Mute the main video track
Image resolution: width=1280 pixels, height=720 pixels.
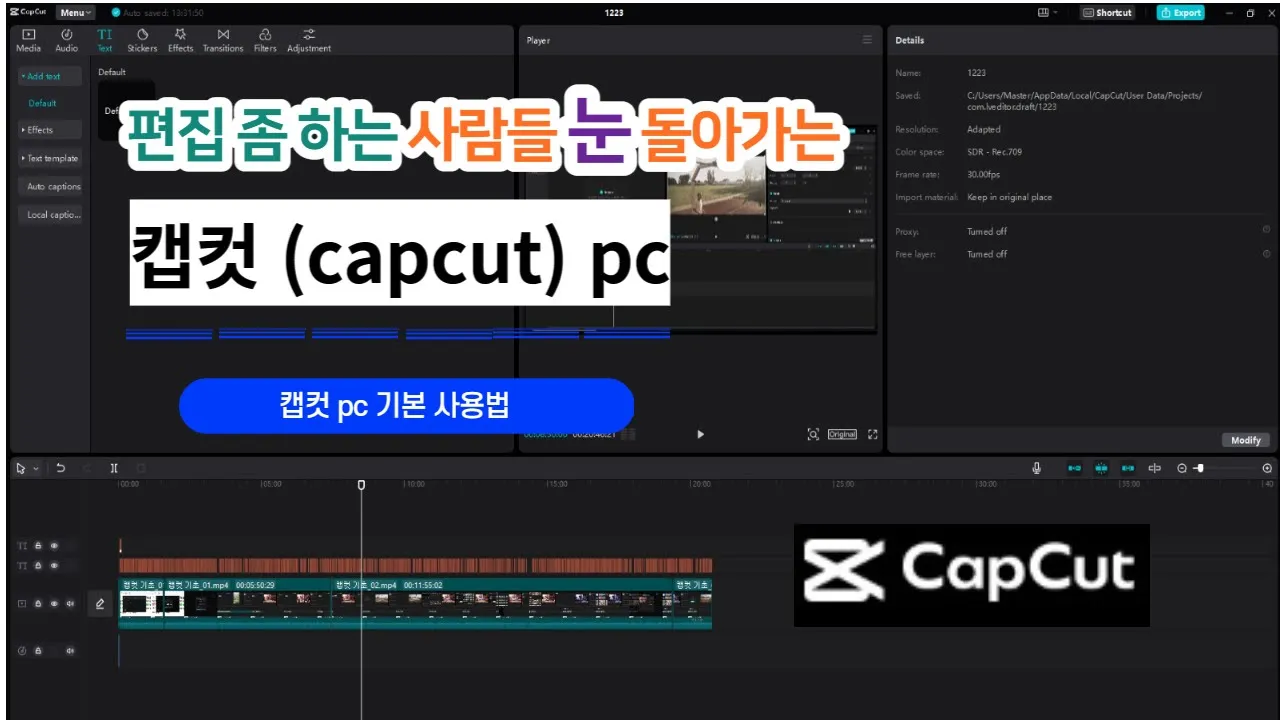point(70,604)
